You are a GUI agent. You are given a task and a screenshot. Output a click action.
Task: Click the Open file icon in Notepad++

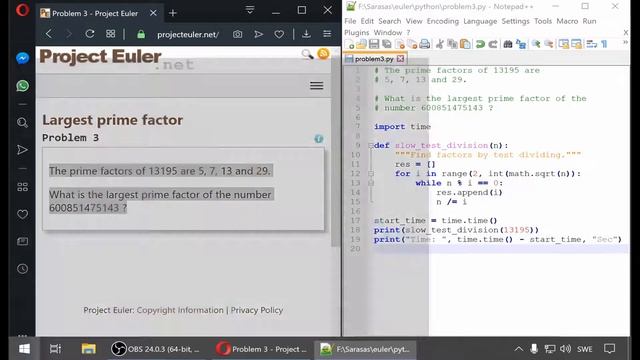click(x=361, y=44)
